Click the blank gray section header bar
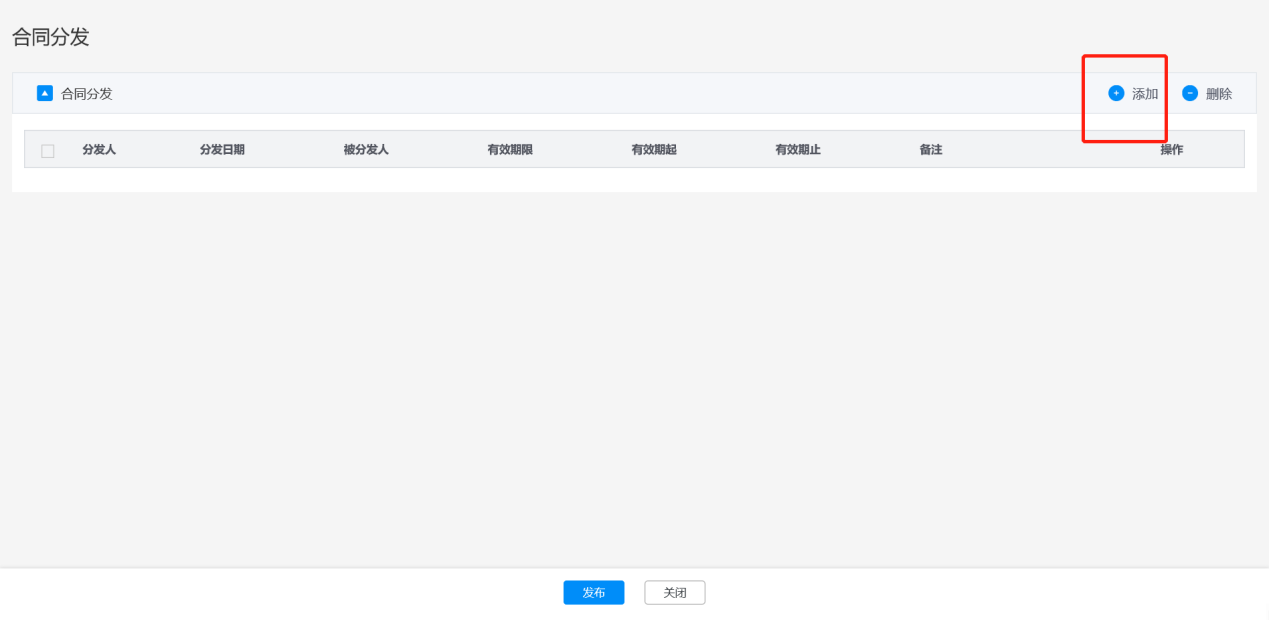Image resolution: width=1269 pixels, height=620 pixels. 600,93
